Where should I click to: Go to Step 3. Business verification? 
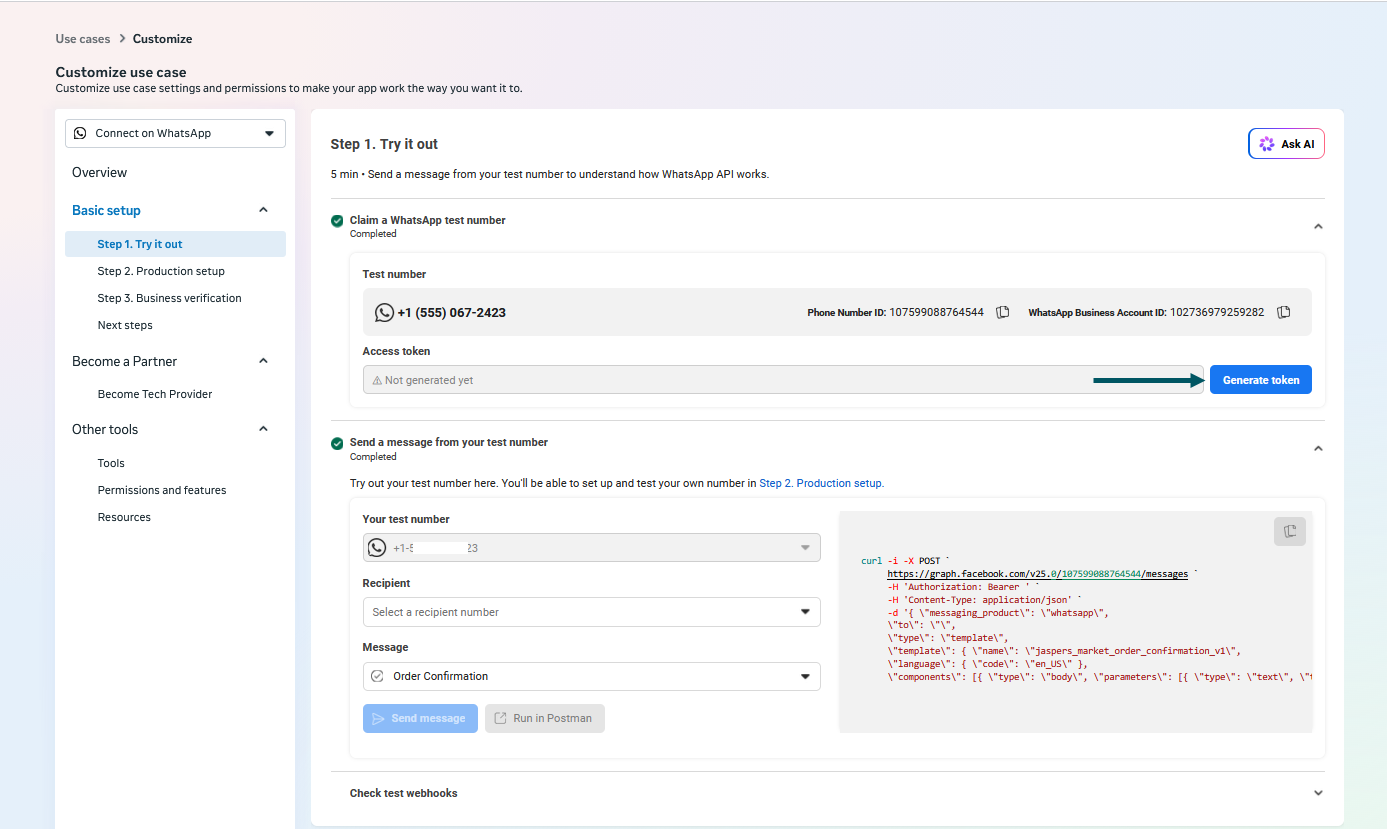(x=170, y=298)
